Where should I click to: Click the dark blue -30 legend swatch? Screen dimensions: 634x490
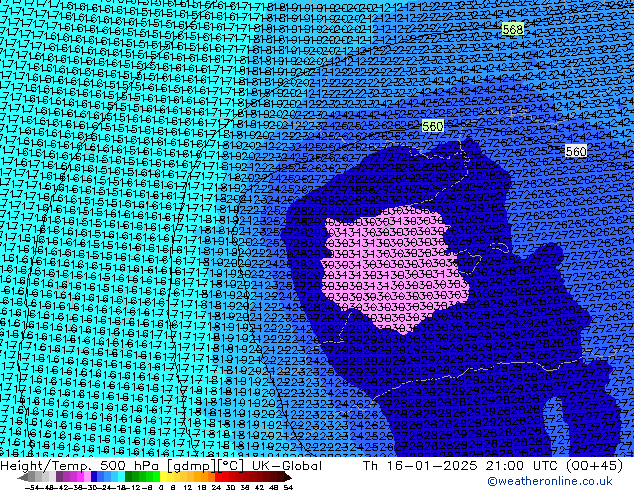click(x=94, y=476)
